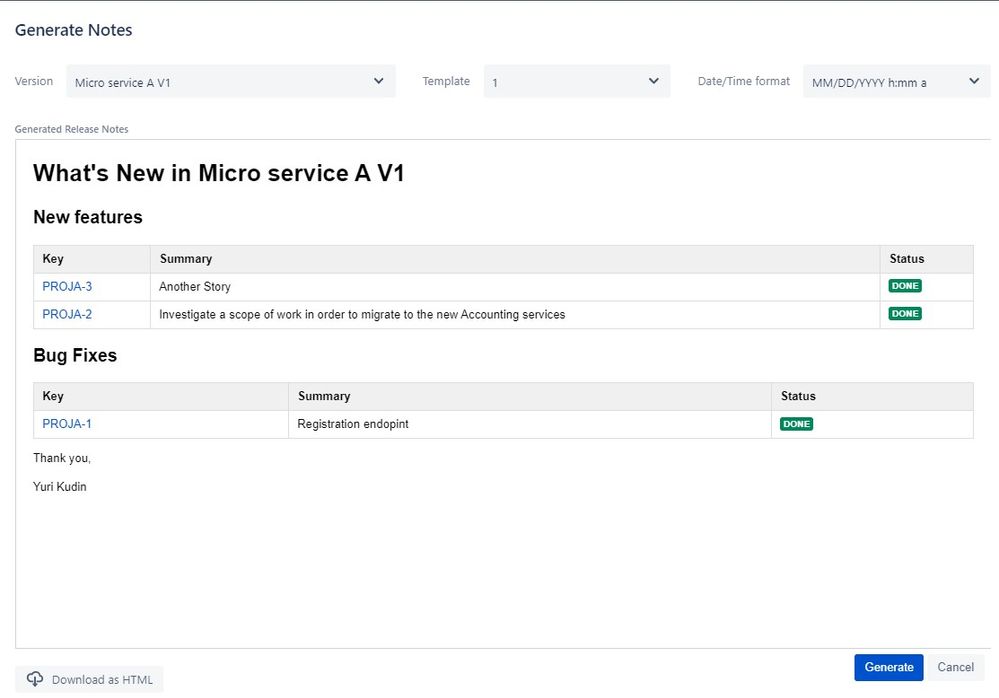Click the cloud download icon

tap(35, 680)
